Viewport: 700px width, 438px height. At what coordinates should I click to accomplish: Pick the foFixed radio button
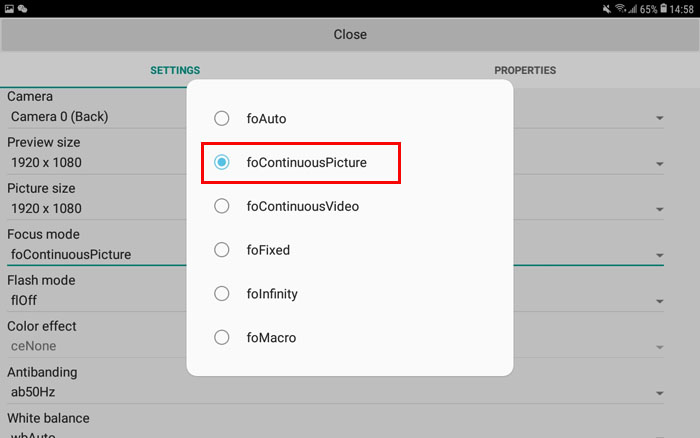(x=221, y=250)
